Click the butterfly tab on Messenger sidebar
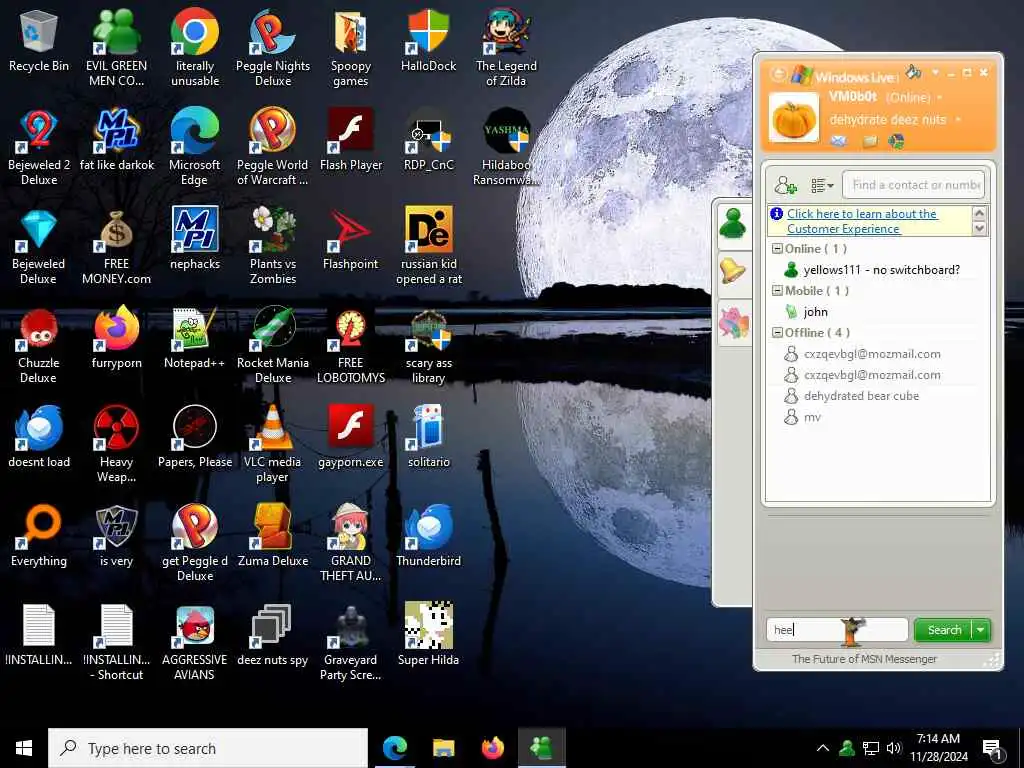This screenshot has width=1024, height=768. tap(733, 324)
